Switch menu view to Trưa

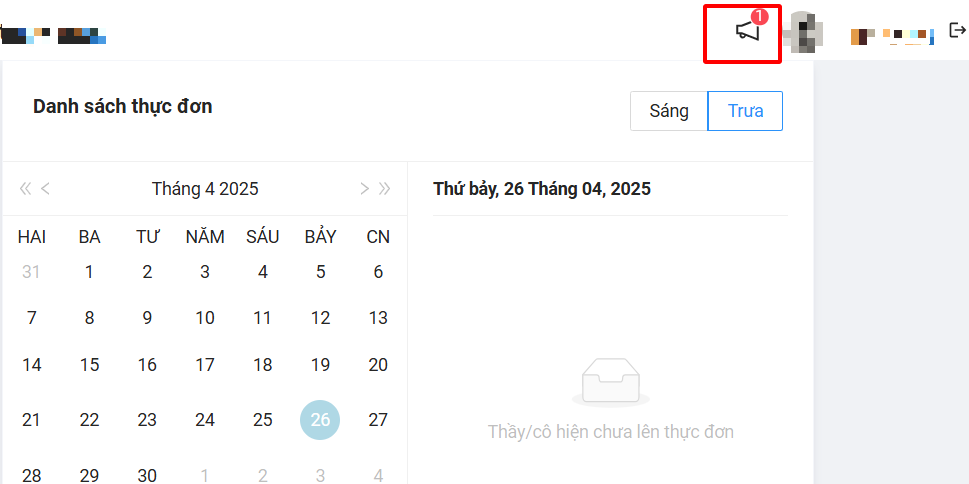tap(745, 111)
